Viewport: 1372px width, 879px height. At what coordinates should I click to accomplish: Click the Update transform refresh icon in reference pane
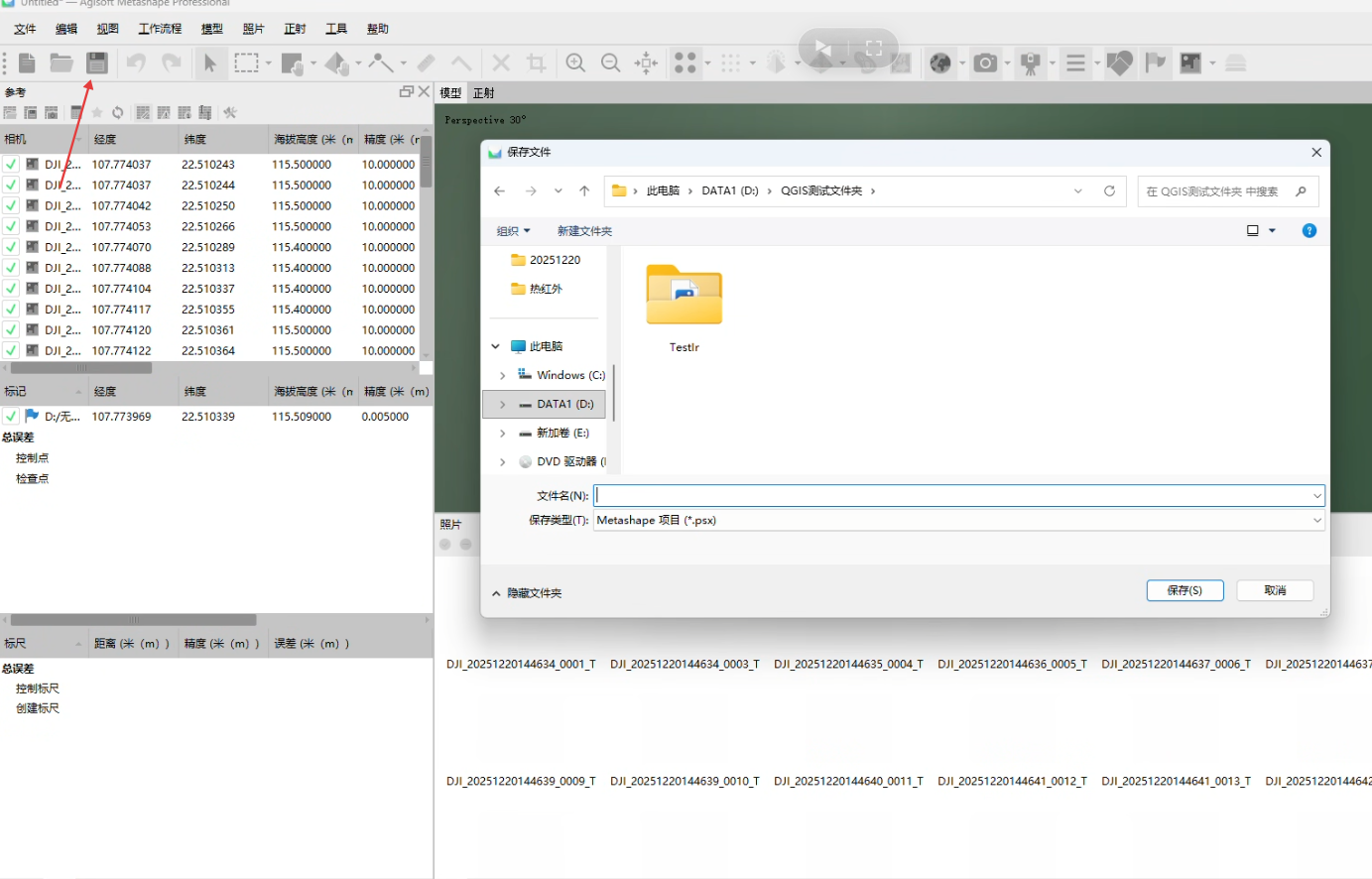click(x=117, y=113)
